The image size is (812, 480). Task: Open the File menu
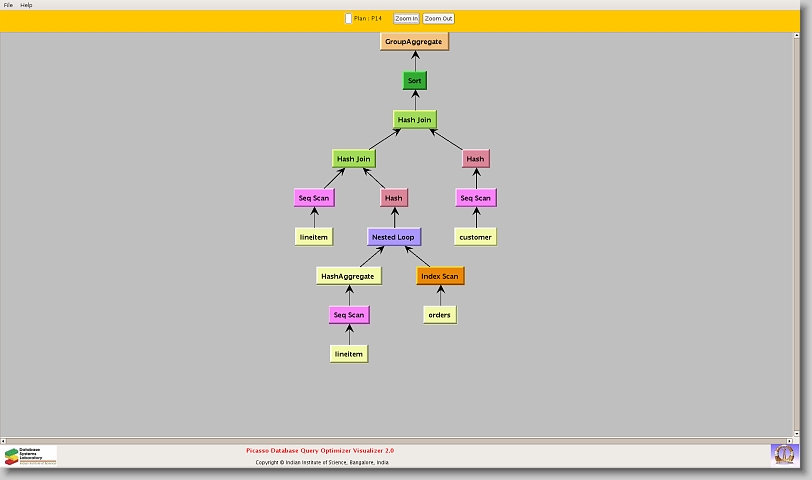(8, 5)
